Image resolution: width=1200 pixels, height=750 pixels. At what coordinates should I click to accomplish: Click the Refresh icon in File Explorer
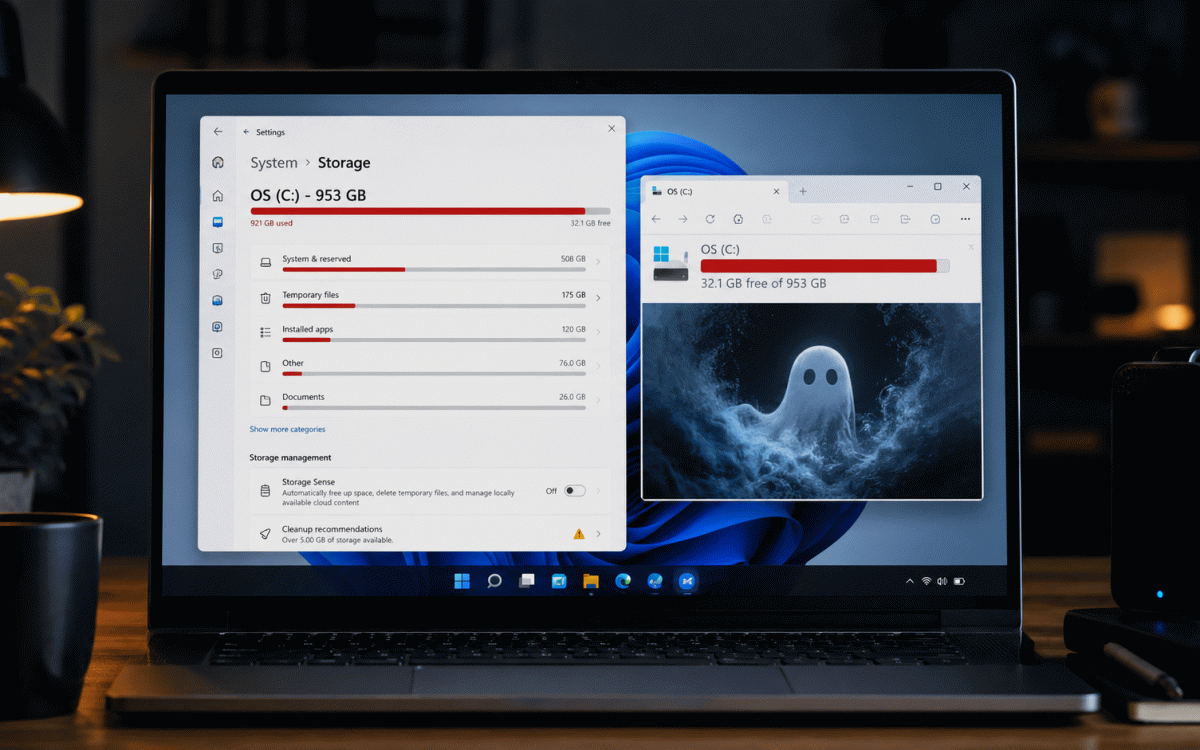click(x=710, y=219)
